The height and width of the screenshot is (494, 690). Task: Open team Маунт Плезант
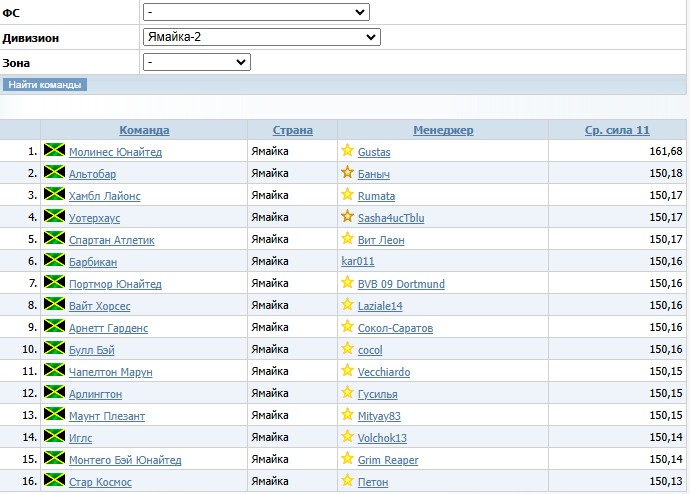pyautogui.click(x=107, y=416)
